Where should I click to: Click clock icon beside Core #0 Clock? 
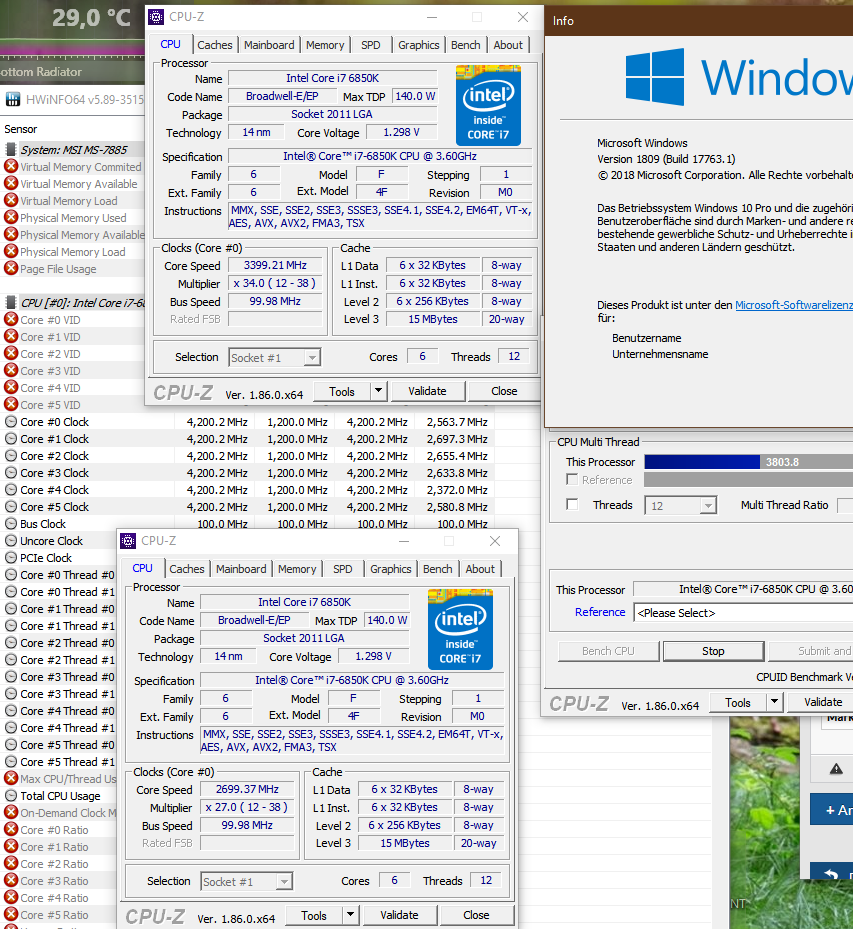[11, 422]
